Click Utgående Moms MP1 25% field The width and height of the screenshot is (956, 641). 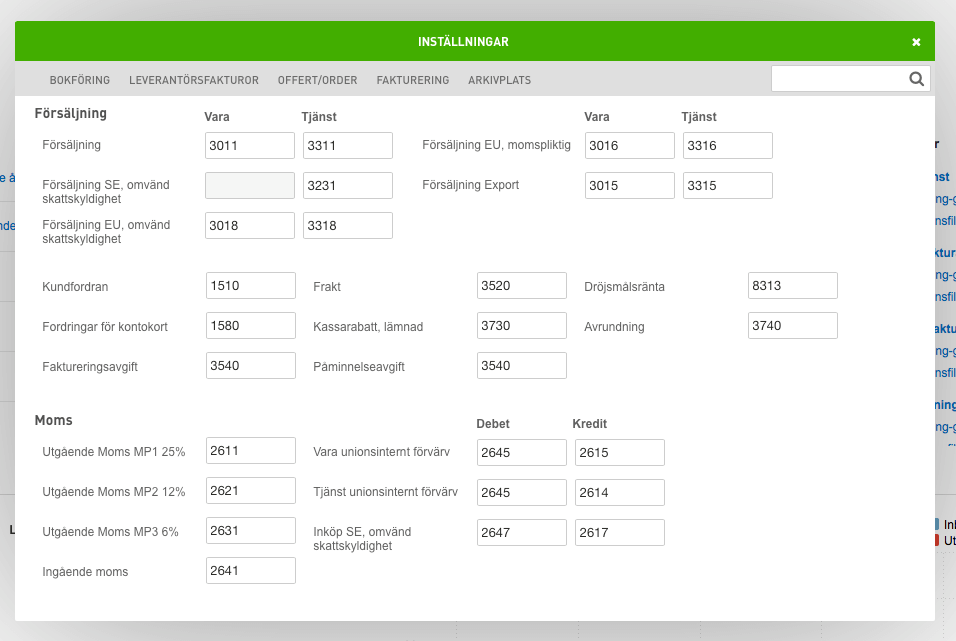pos(250,451)
